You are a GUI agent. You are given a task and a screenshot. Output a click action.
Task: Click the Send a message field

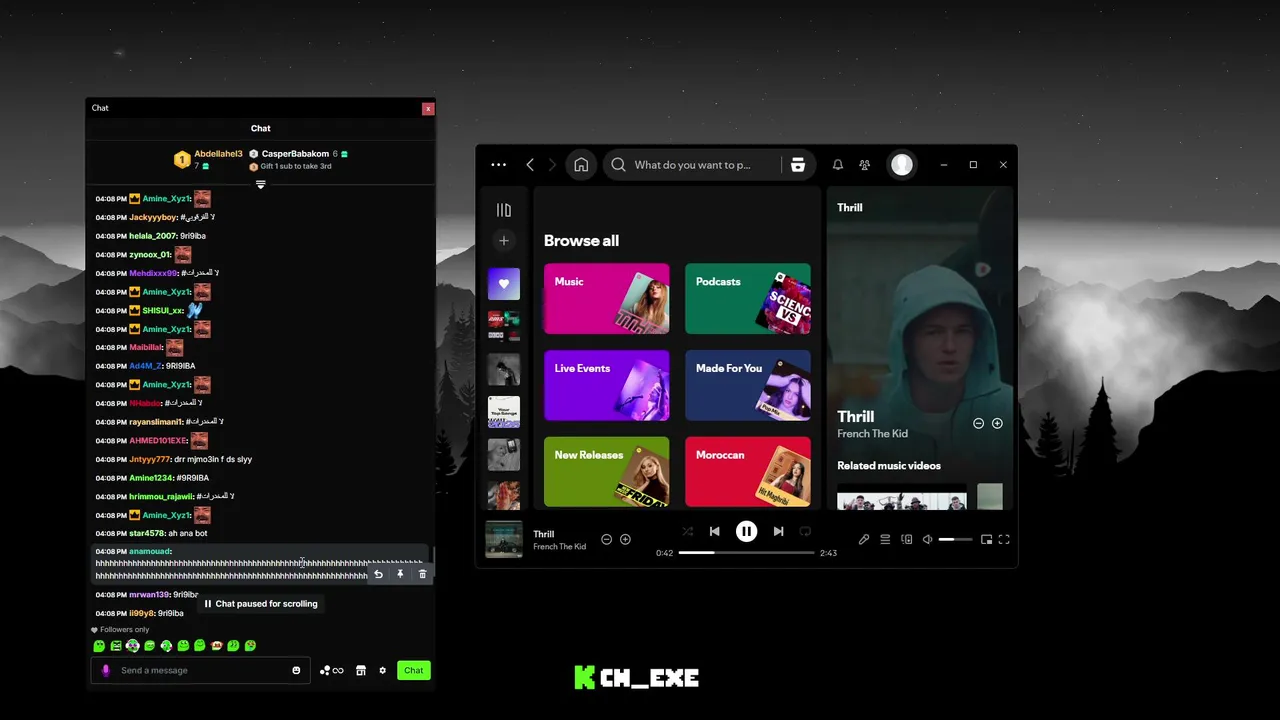coord(200,671)
